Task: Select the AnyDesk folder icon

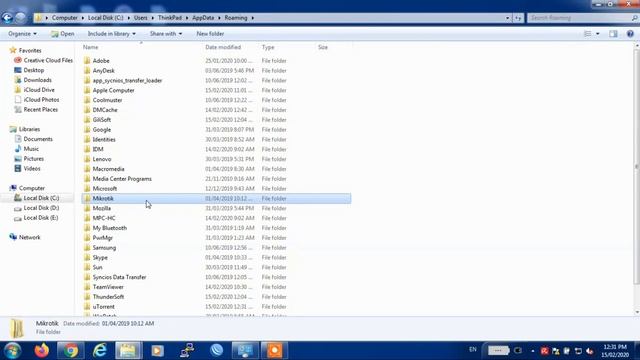Action: pyautogui.click(x=87, y=70)
